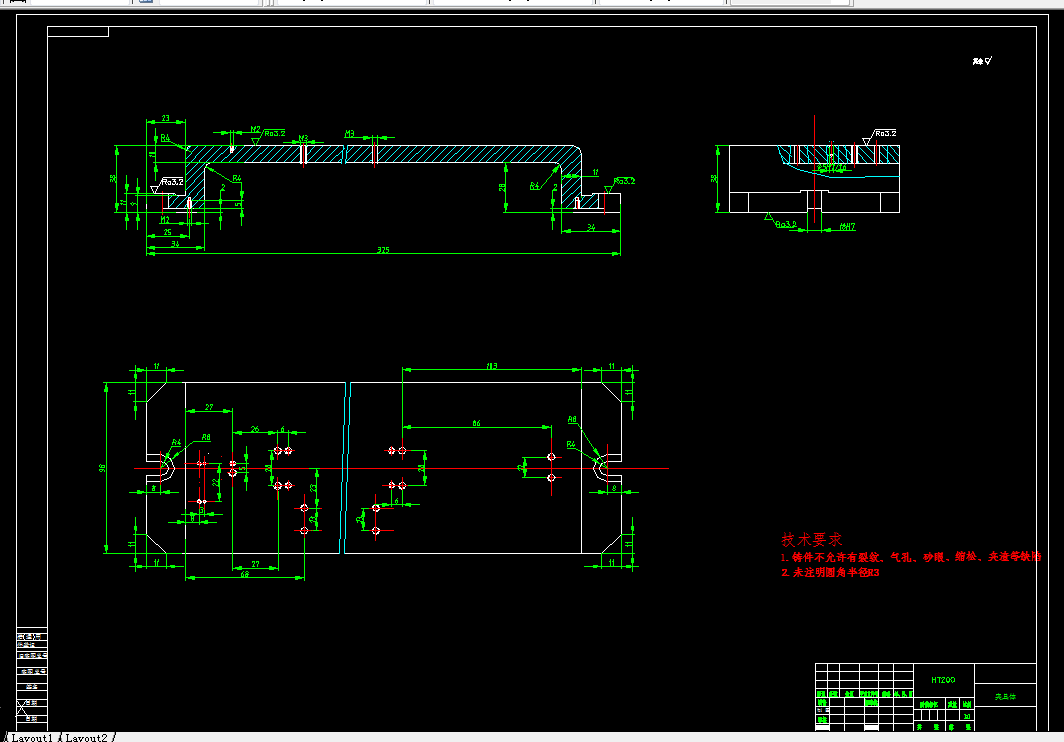Select the hatched section area of top view

[x=383, y=154]
